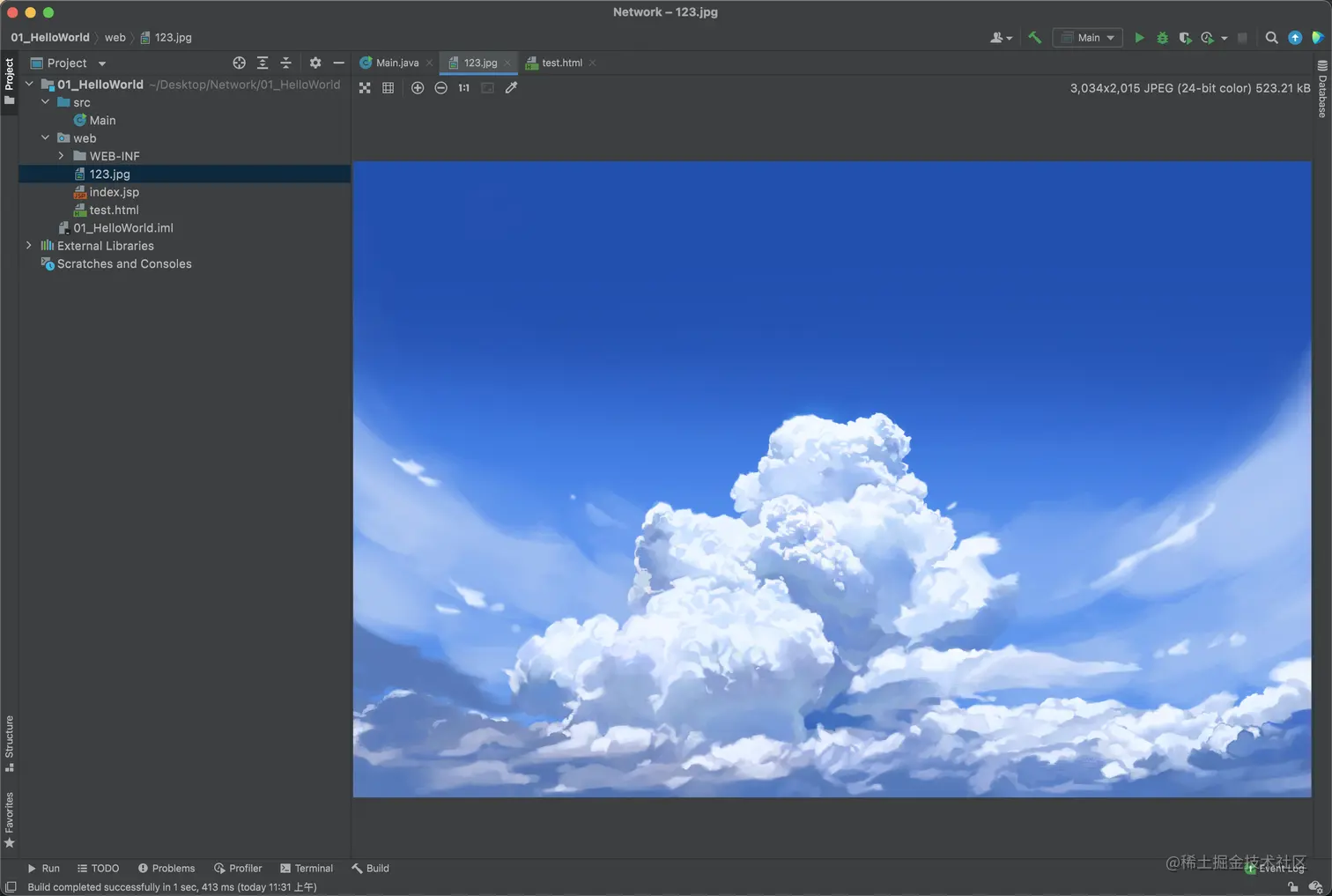Collapse All icon in Project panel header

[x=285, y=63]
